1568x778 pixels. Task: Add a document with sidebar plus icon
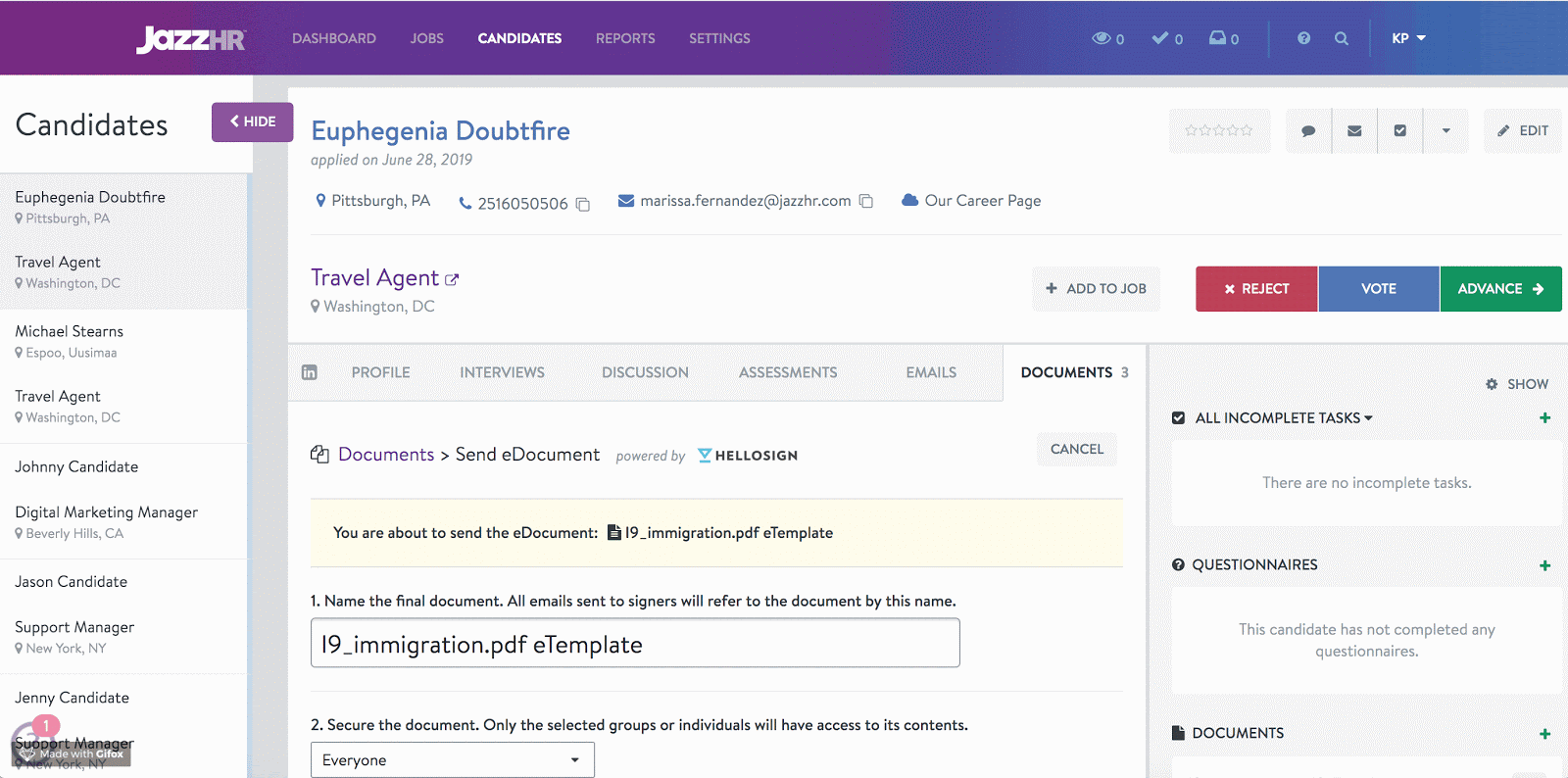[1544, 734]
